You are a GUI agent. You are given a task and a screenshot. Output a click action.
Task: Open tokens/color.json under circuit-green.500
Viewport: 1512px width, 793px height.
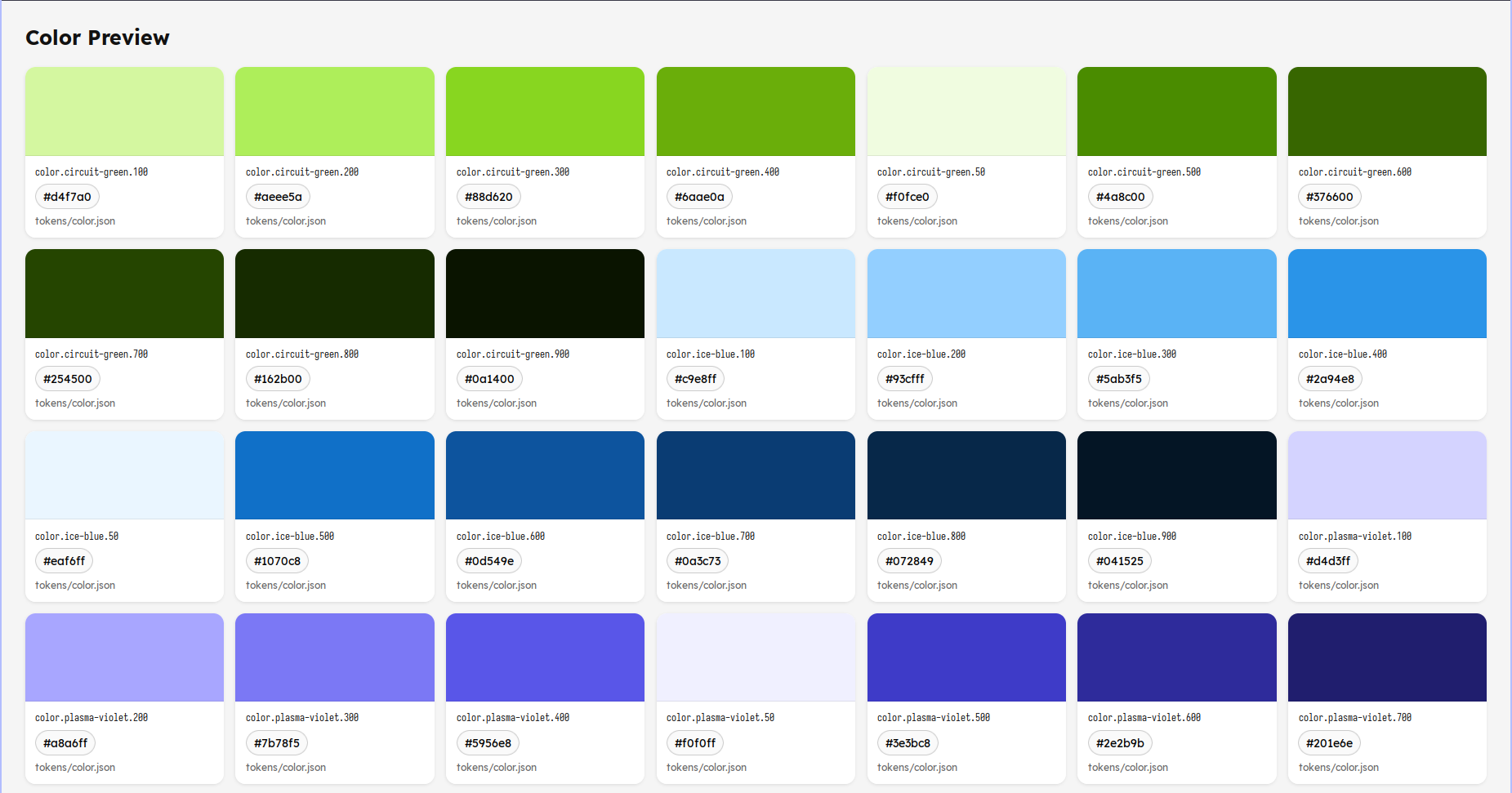[x=1128, y=221]
